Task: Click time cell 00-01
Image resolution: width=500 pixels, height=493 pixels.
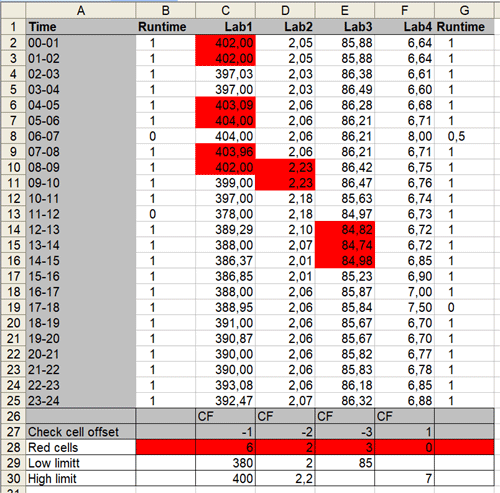Action: pos(81,43)
